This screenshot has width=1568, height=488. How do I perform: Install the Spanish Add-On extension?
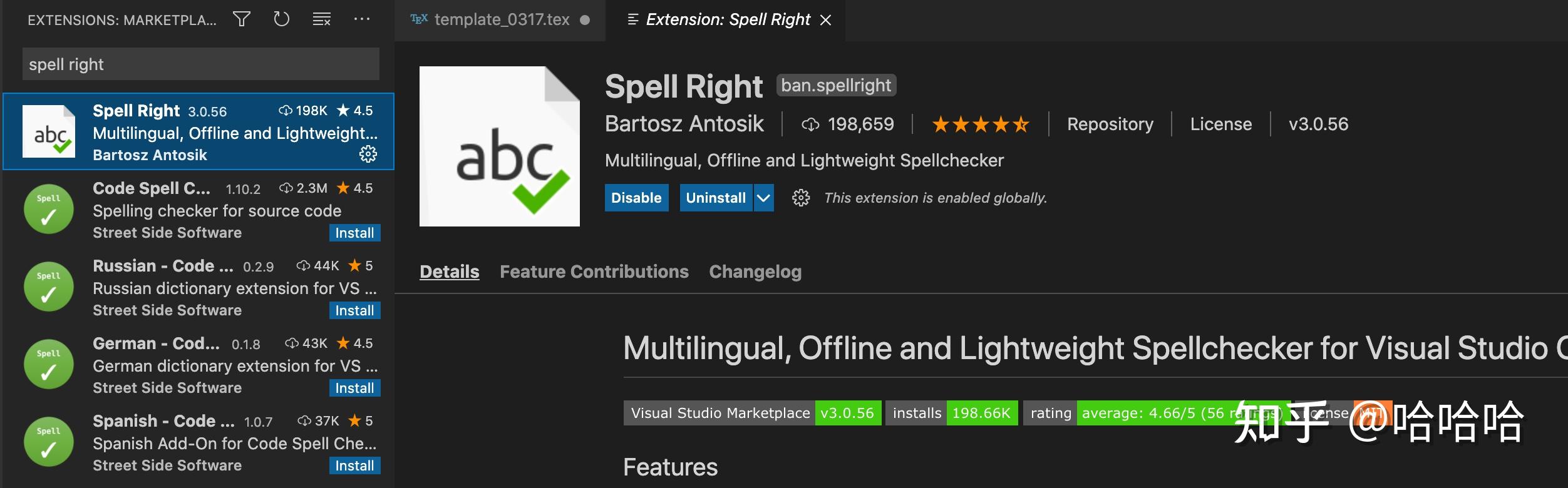click(x=354, y=465)
